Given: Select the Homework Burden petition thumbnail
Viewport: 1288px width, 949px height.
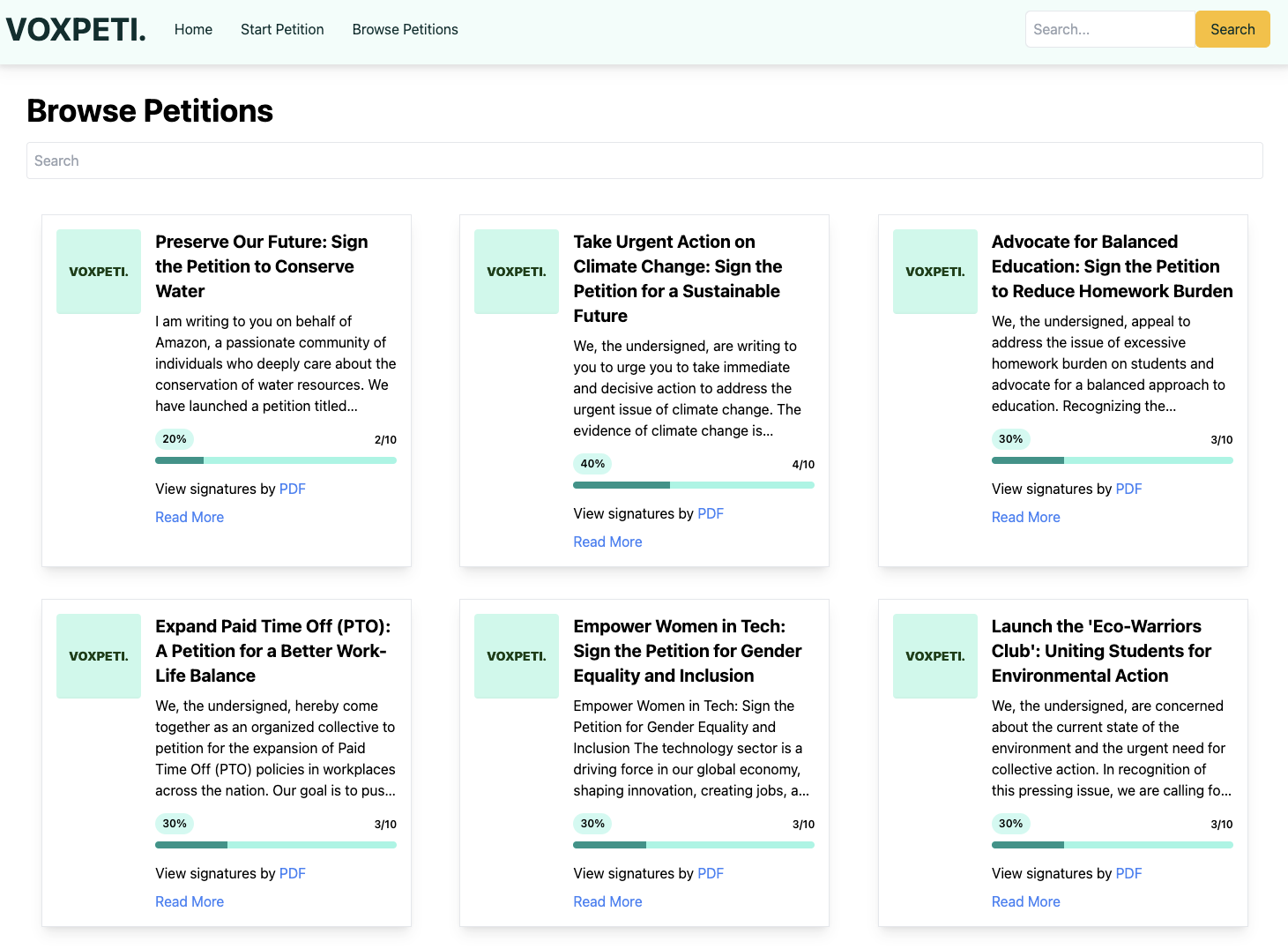Looking at the screenshot, I should (934, 272).
